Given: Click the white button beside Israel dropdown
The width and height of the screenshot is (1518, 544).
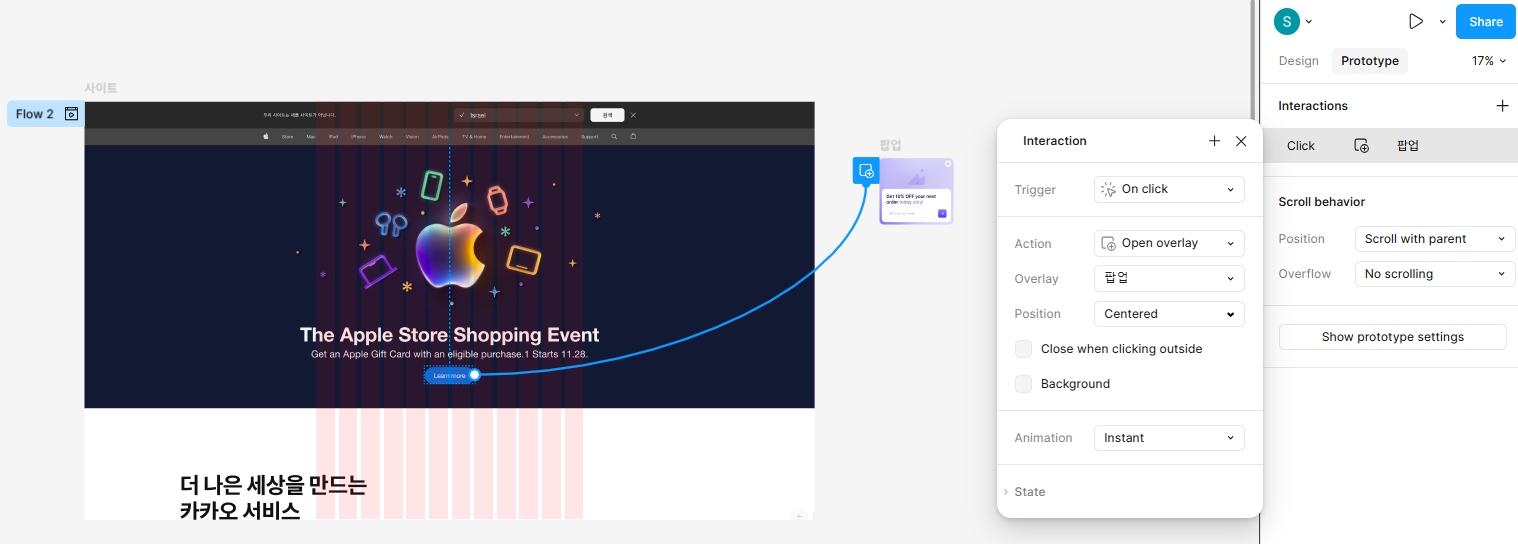Looking at the screenshot, I should coord(607,115).
